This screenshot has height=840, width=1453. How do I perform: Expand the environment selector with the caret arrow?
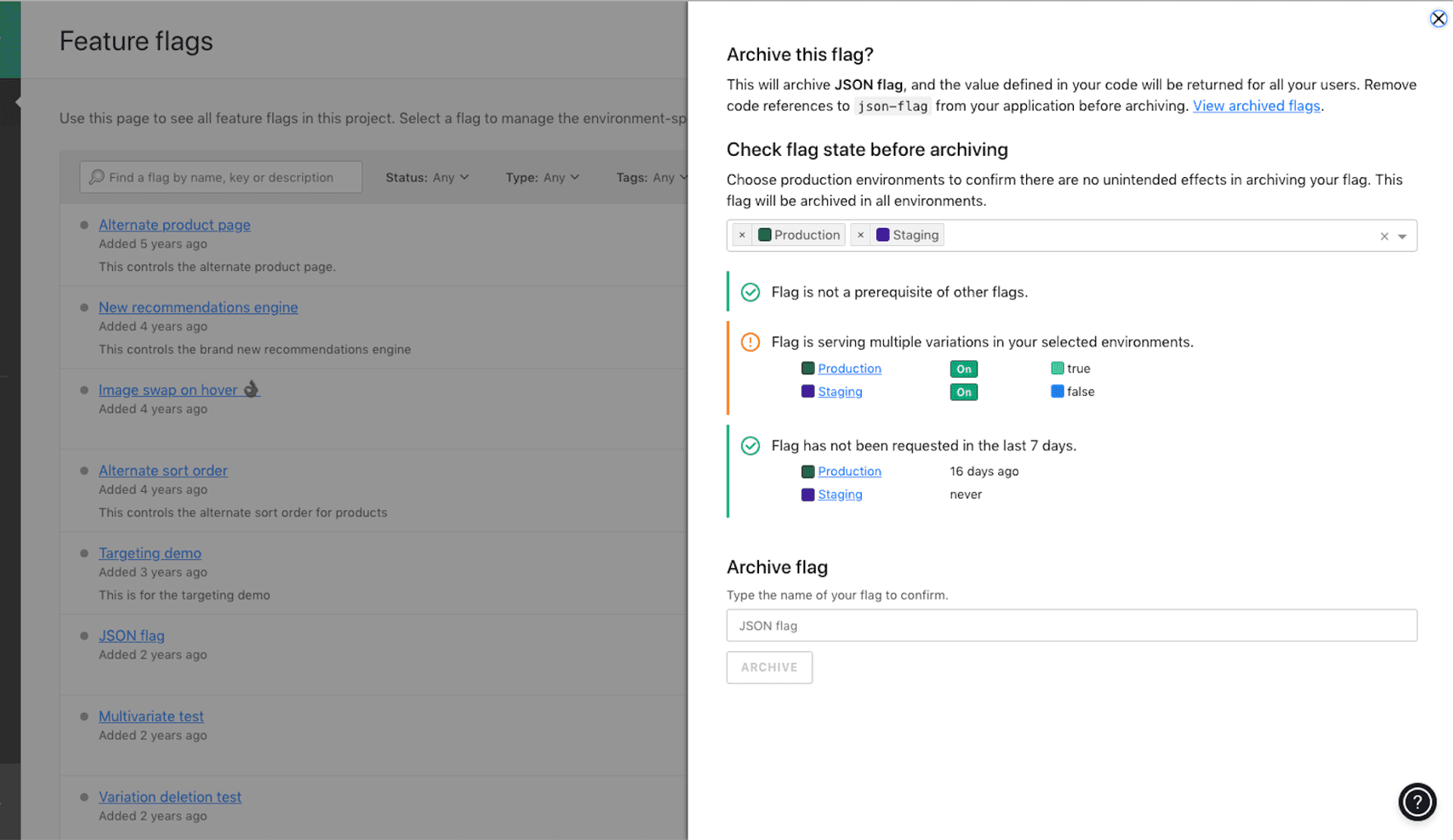point(1405,235)
